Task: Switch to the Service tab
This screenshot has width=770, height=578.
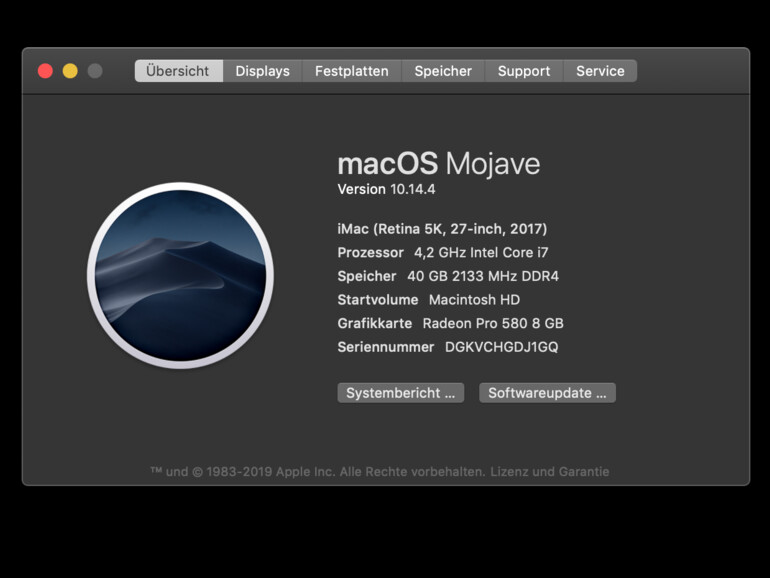Action: (x=600, y=71)
